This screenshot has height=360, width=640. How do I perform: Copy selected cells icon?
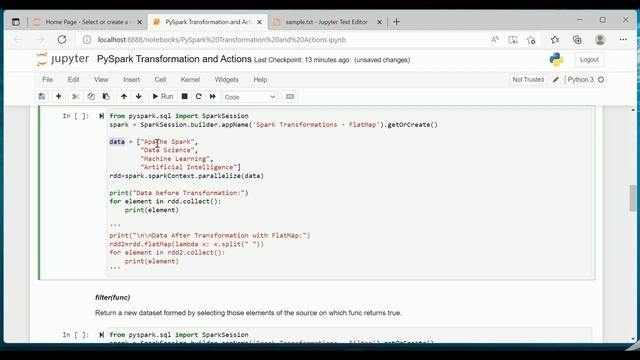point(91,97)
